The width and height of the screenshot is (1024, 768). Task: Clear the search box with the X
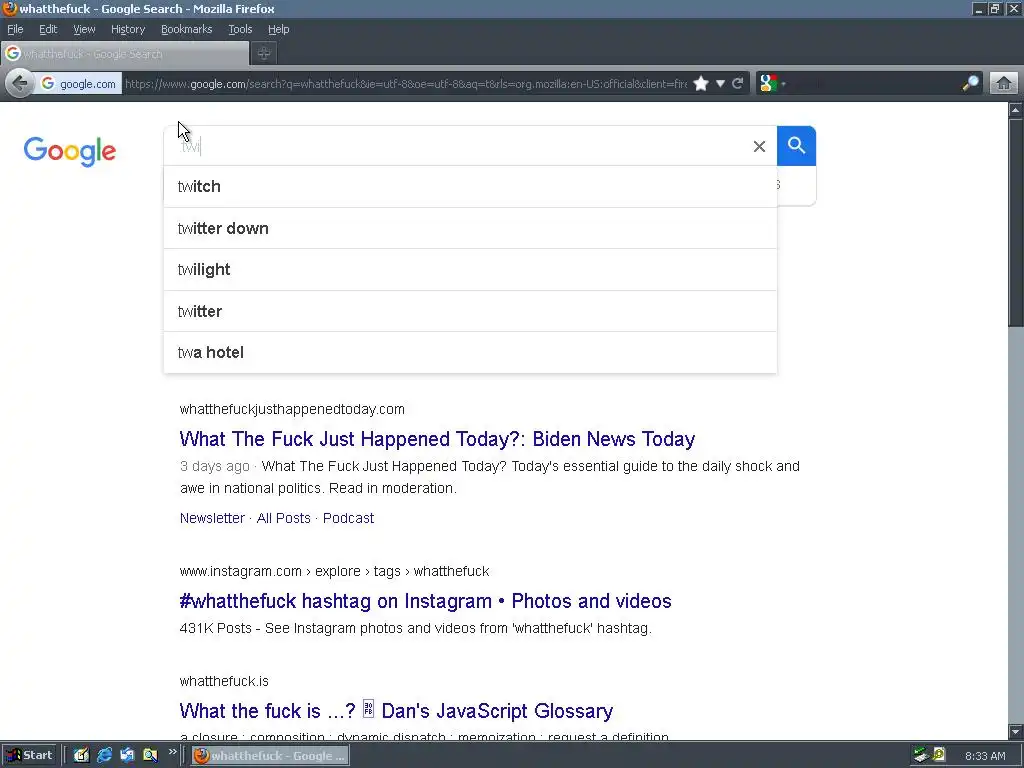pyautogui.click(x=759, y=146)
